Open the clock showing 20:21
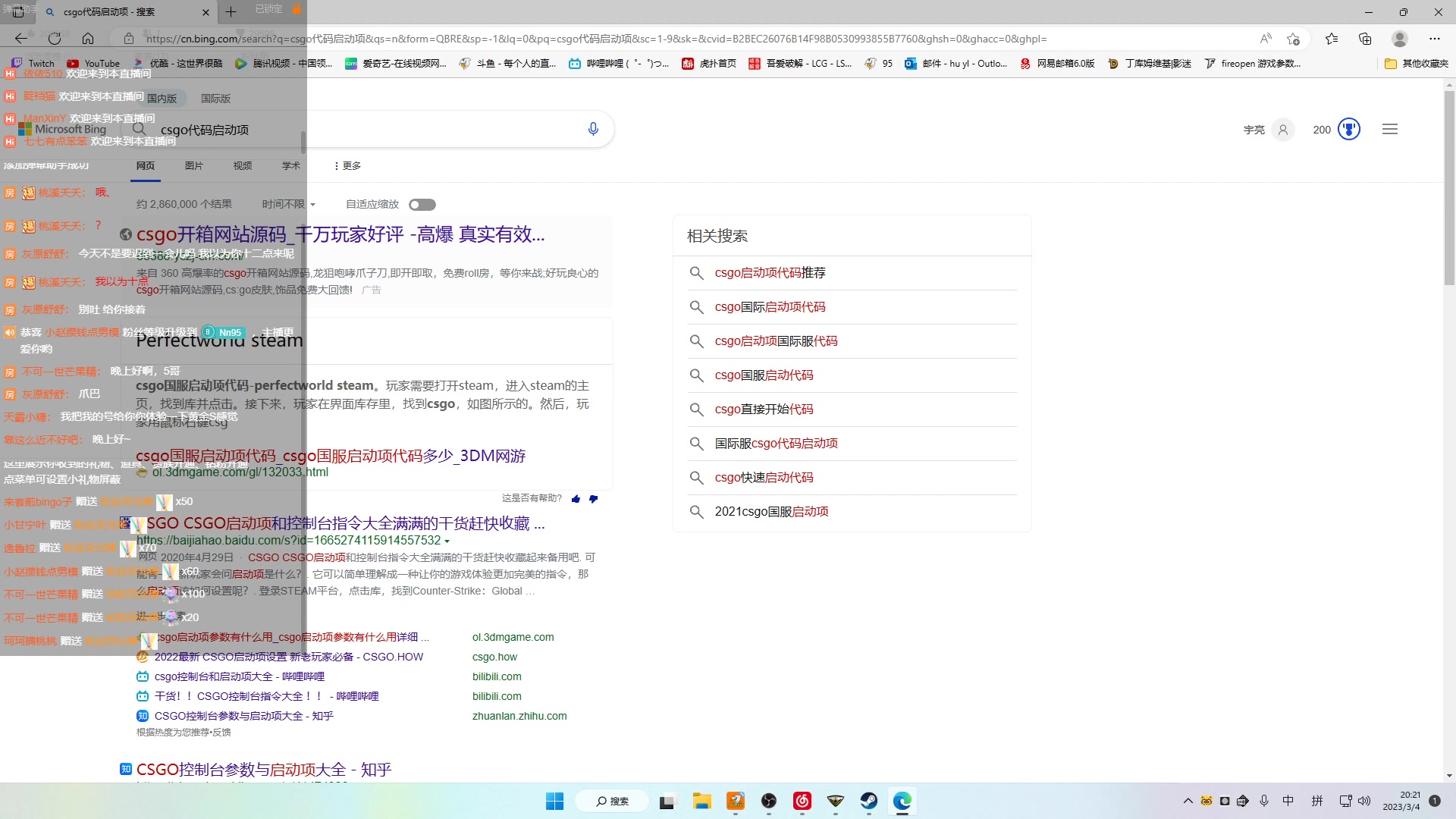 click(1401, 801)
